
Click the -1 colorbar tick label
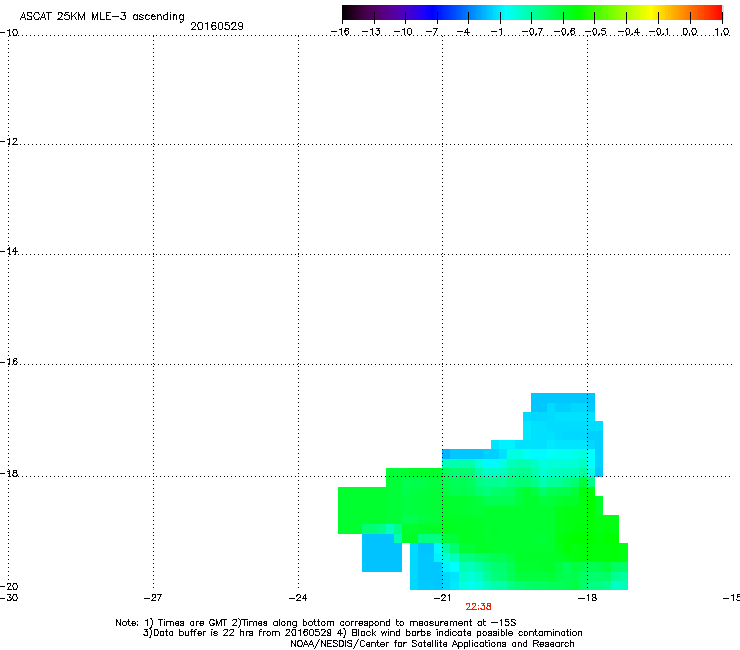click(497, 32)
